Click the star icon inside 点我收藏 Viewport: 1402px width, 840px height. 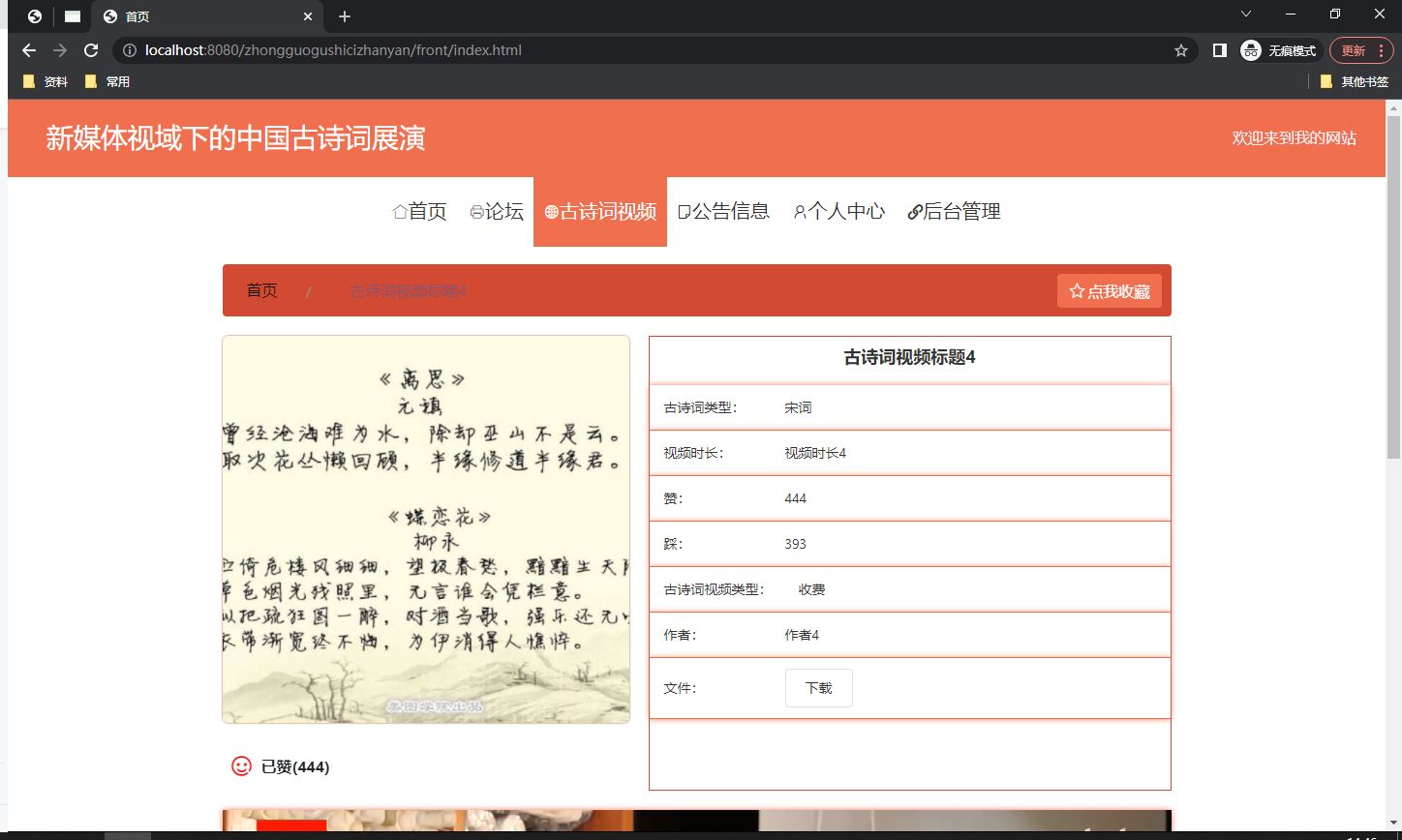1077,290
